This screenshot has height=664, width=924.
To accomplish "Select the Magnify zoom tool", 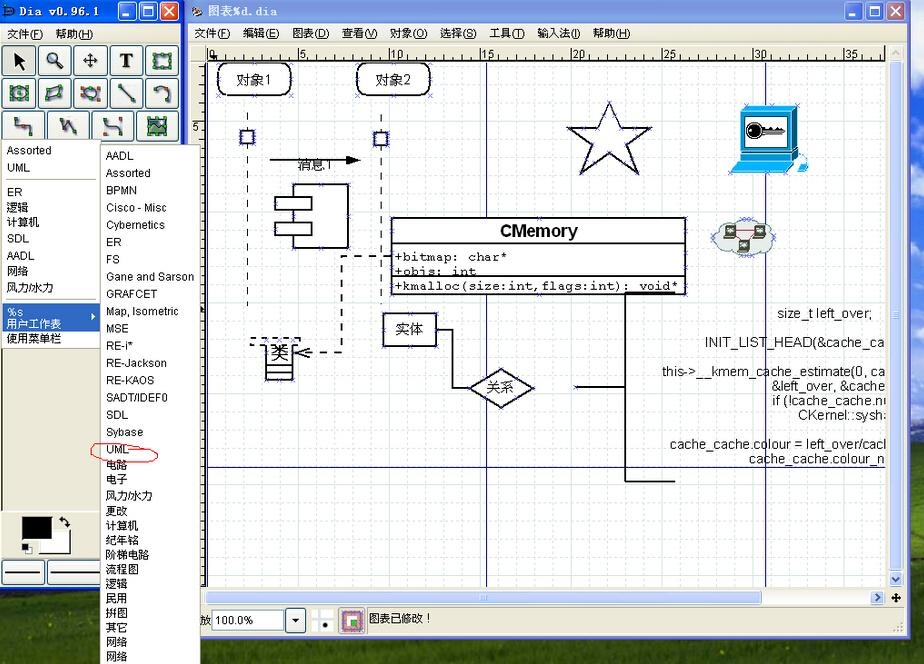I will tap(55, 61).
